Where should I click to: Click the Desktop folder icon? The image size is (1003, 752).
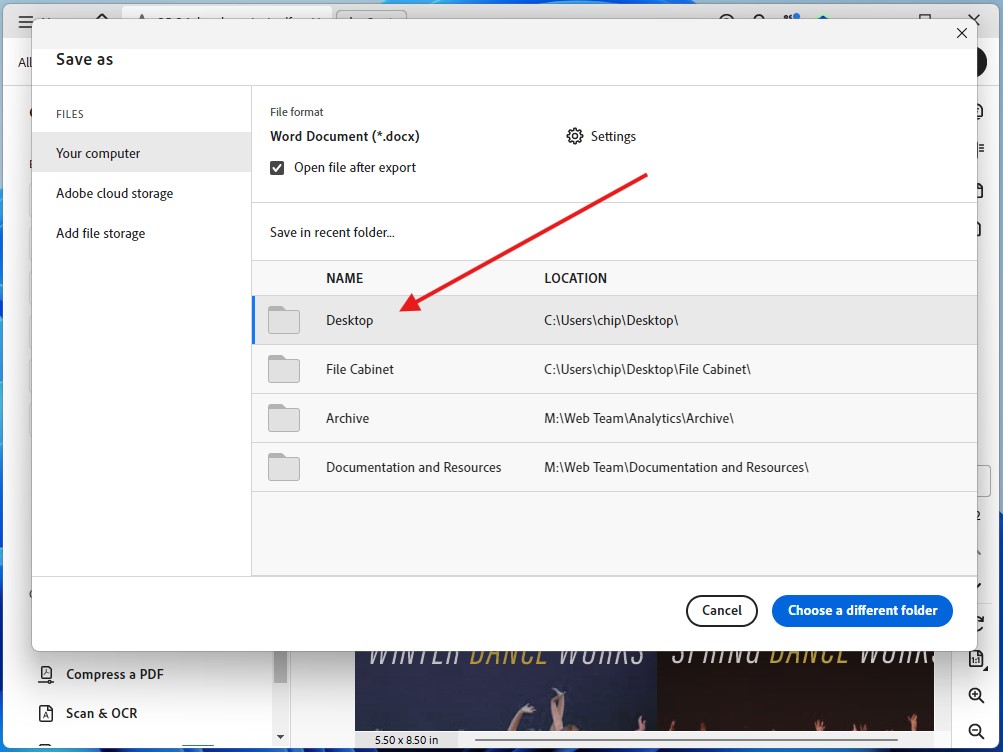[284, 320]
